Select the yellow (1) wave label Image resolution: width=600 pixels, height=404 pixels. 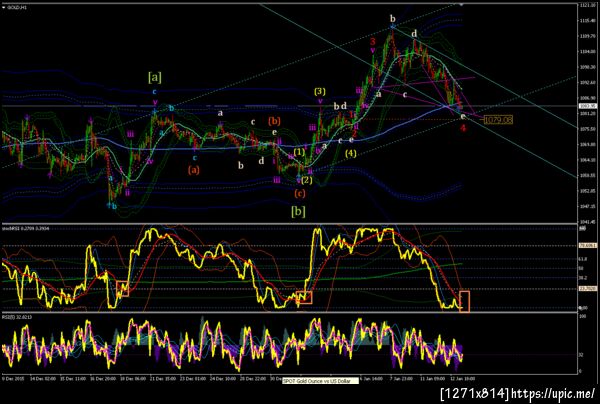(299, 152)
